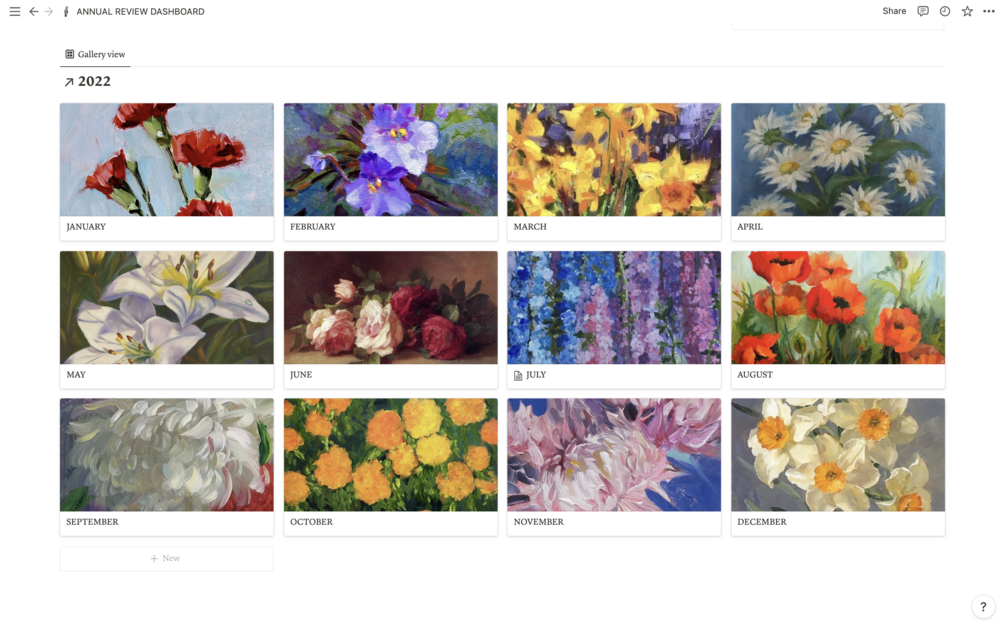Open the AUGUST poppies thumbnail

point(838,308)
